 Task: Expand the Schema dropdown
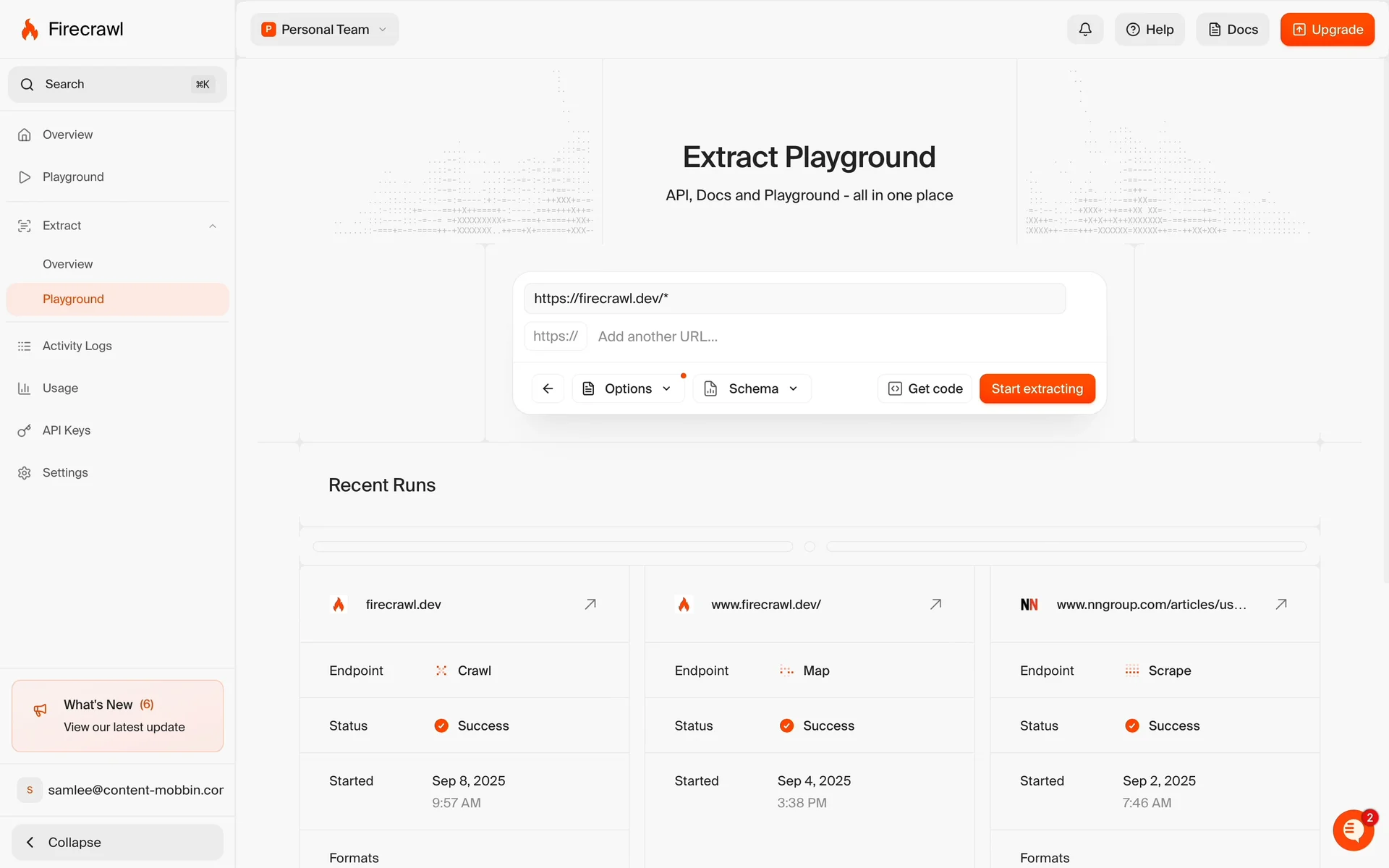(752, 388)
